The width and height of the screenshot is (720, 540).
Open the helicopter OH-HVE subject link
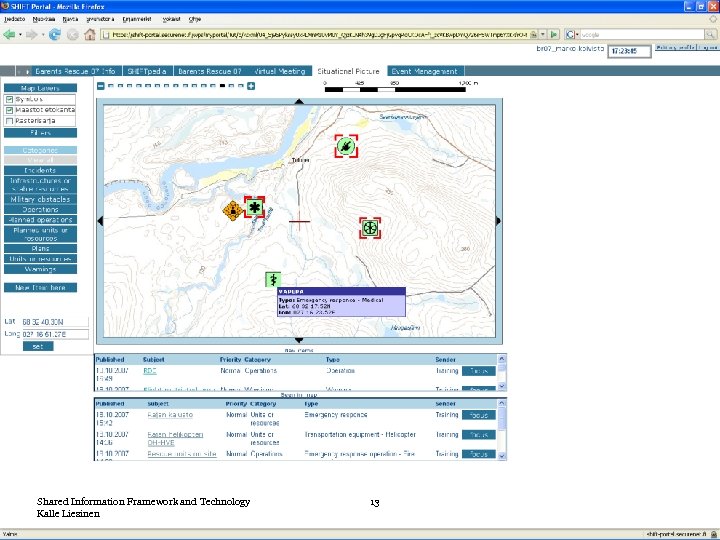tap(175, 439)
